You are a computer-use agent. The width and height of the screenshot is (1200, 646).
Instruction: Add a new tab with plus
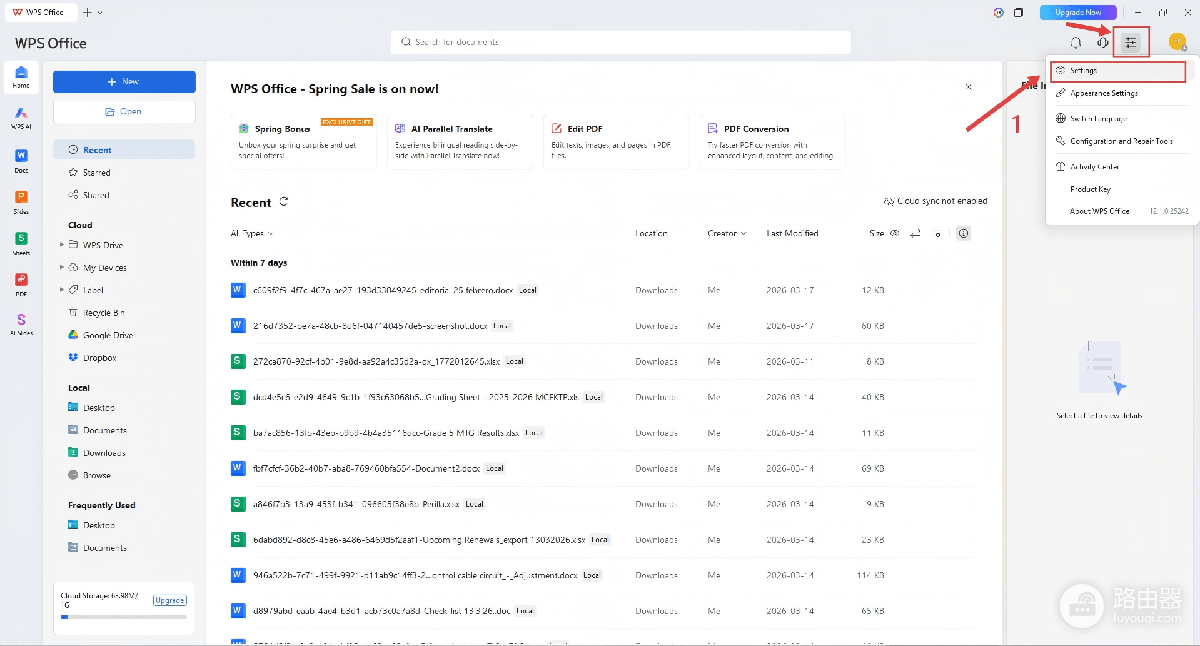pyautogui.click(x=87, y=12)
